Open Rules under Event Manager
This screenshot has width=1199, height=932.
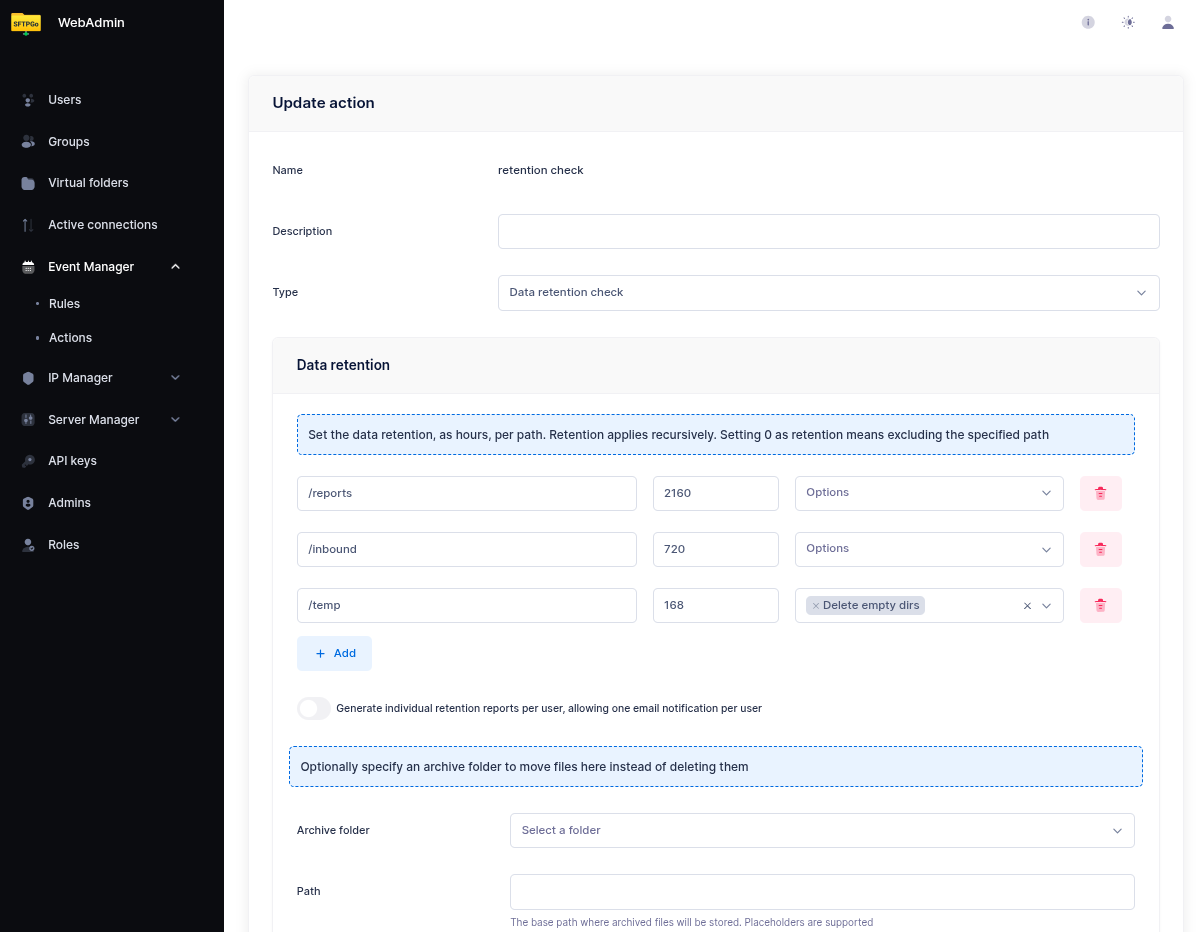click(x=64, y=304)
